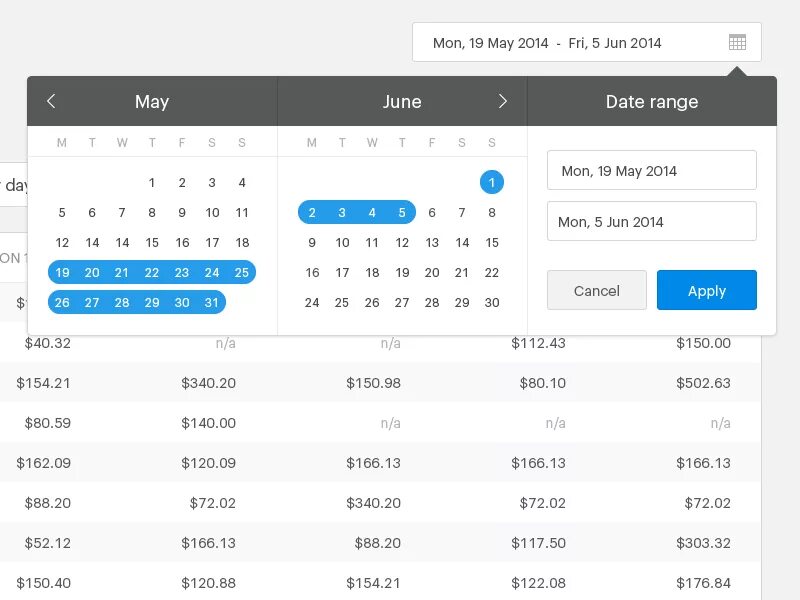Select May 31 in the calendar

point(212,302)
